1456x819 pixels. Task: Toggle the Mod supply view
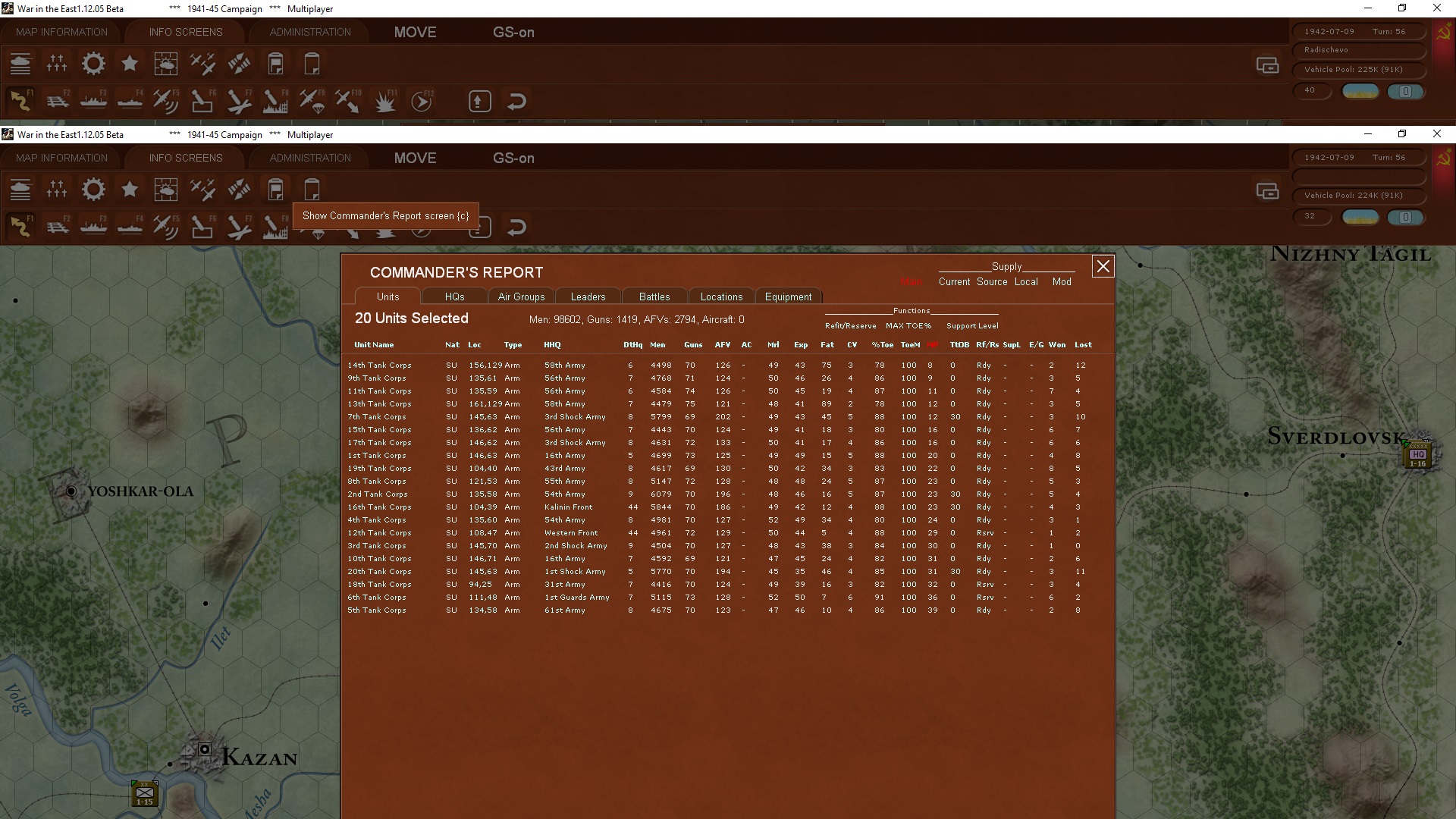[x=1061, y=282]
